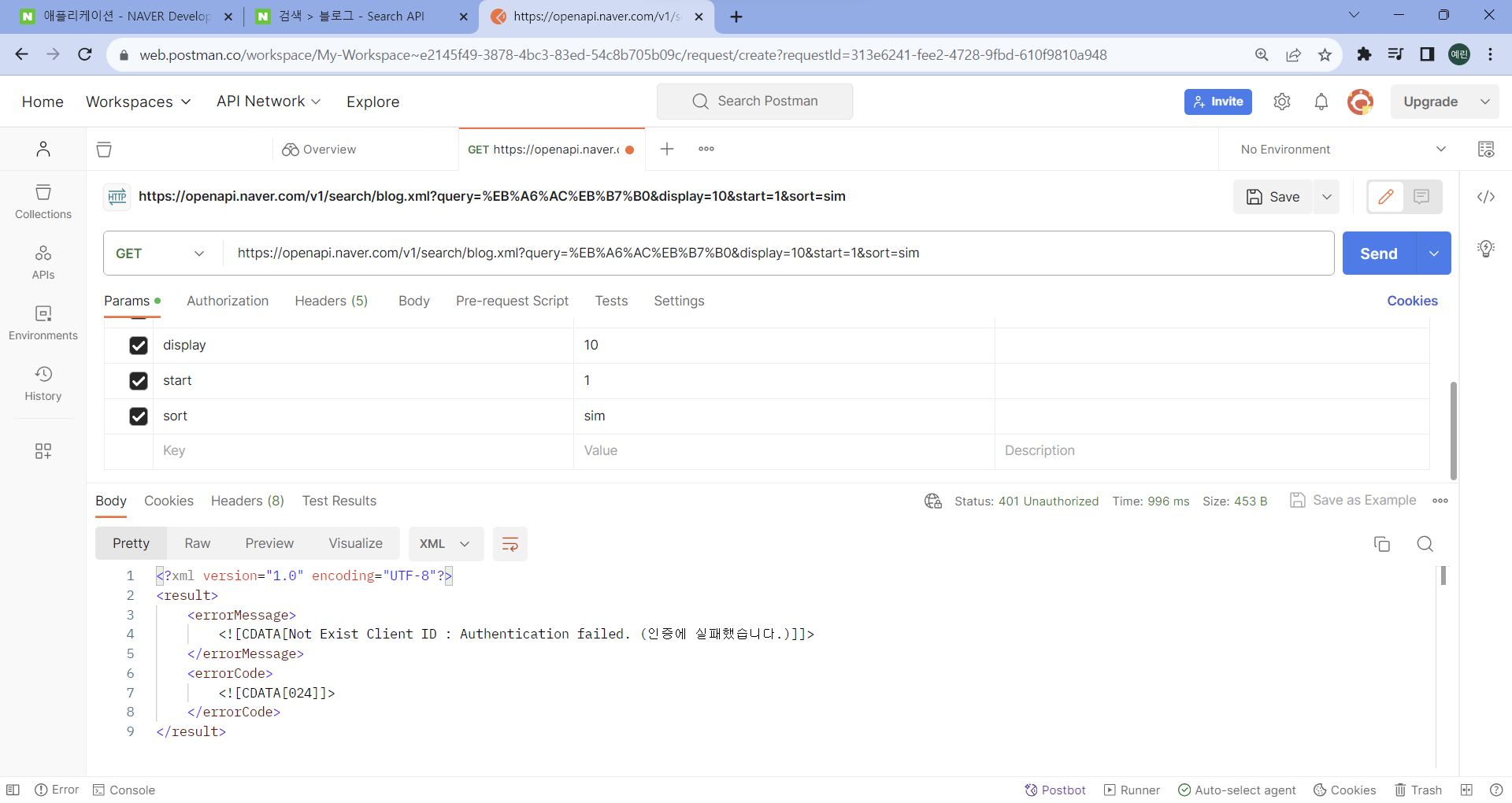The width and height of the screenshot is (1512, 803).
Task: Switch to the Tests tab
Action: [x=611, y=301]
